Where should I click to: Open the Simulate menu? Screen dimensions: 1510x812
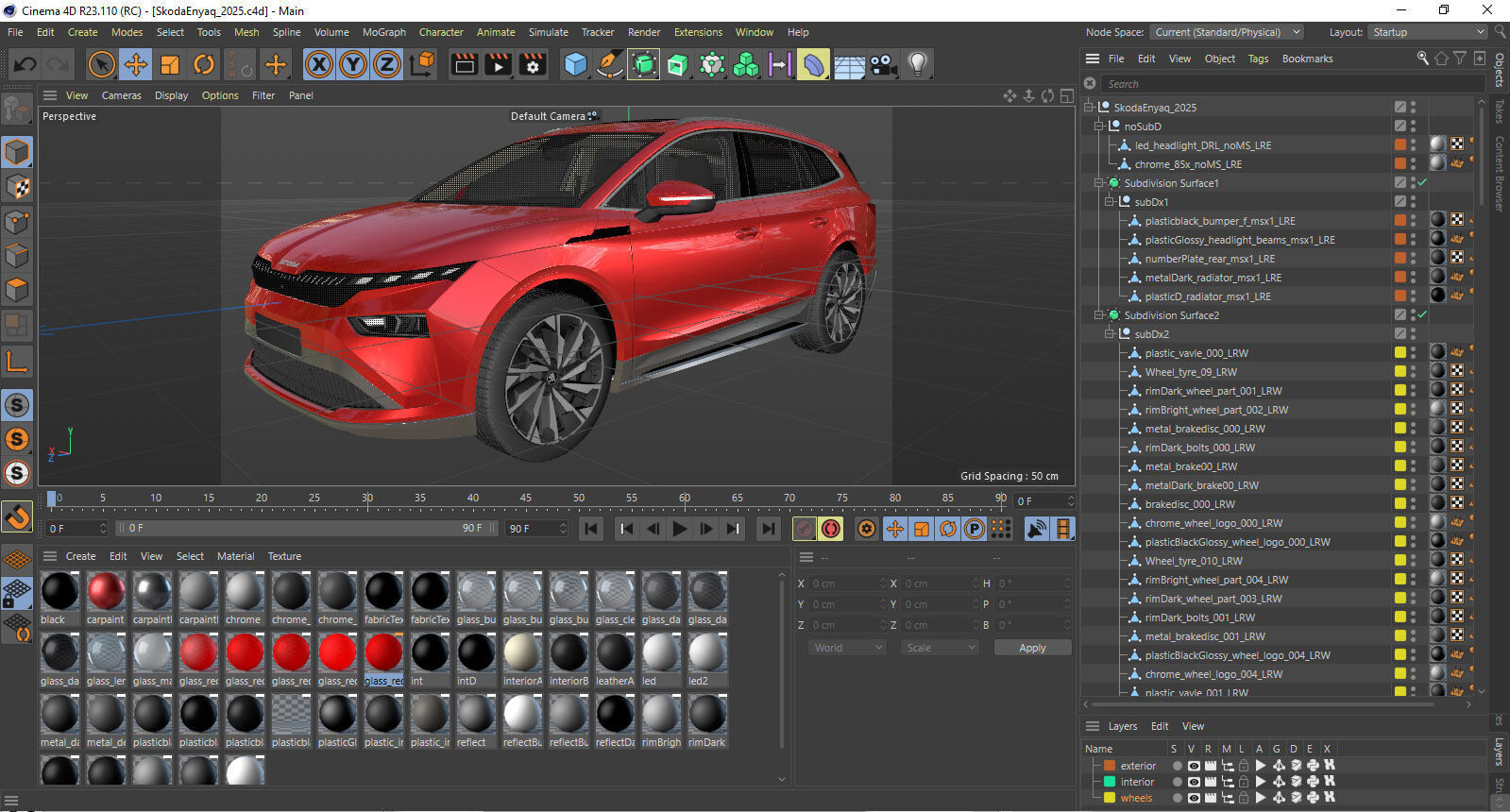pyautogui.click(x=549, y=32)
